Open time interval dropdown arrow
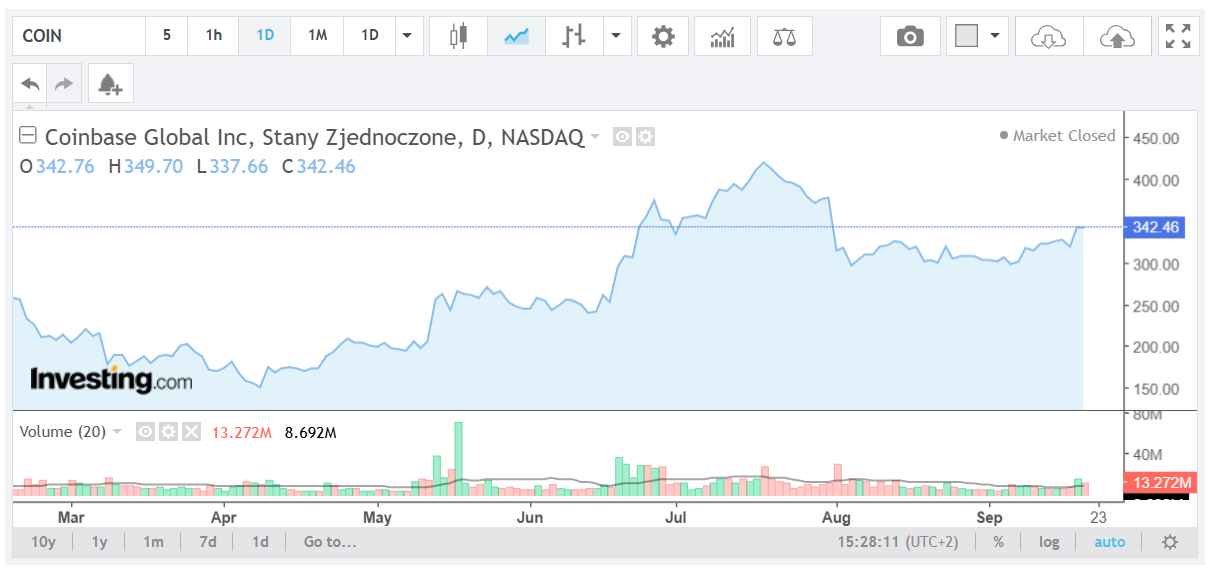The width and height of the screenshot is (1210, 571). click(407, 36)
